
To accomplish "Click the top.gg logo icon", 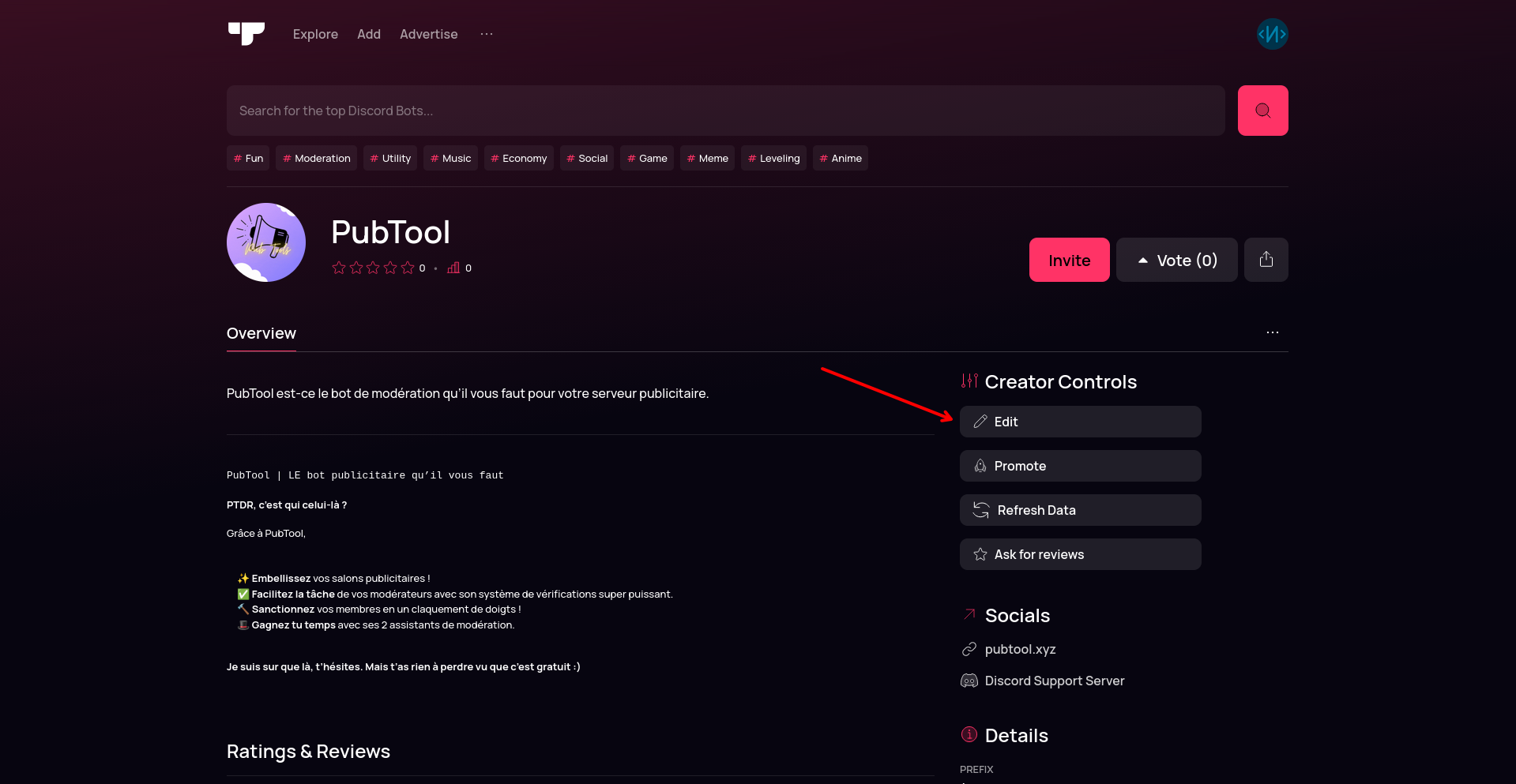I will click(246, 33).
